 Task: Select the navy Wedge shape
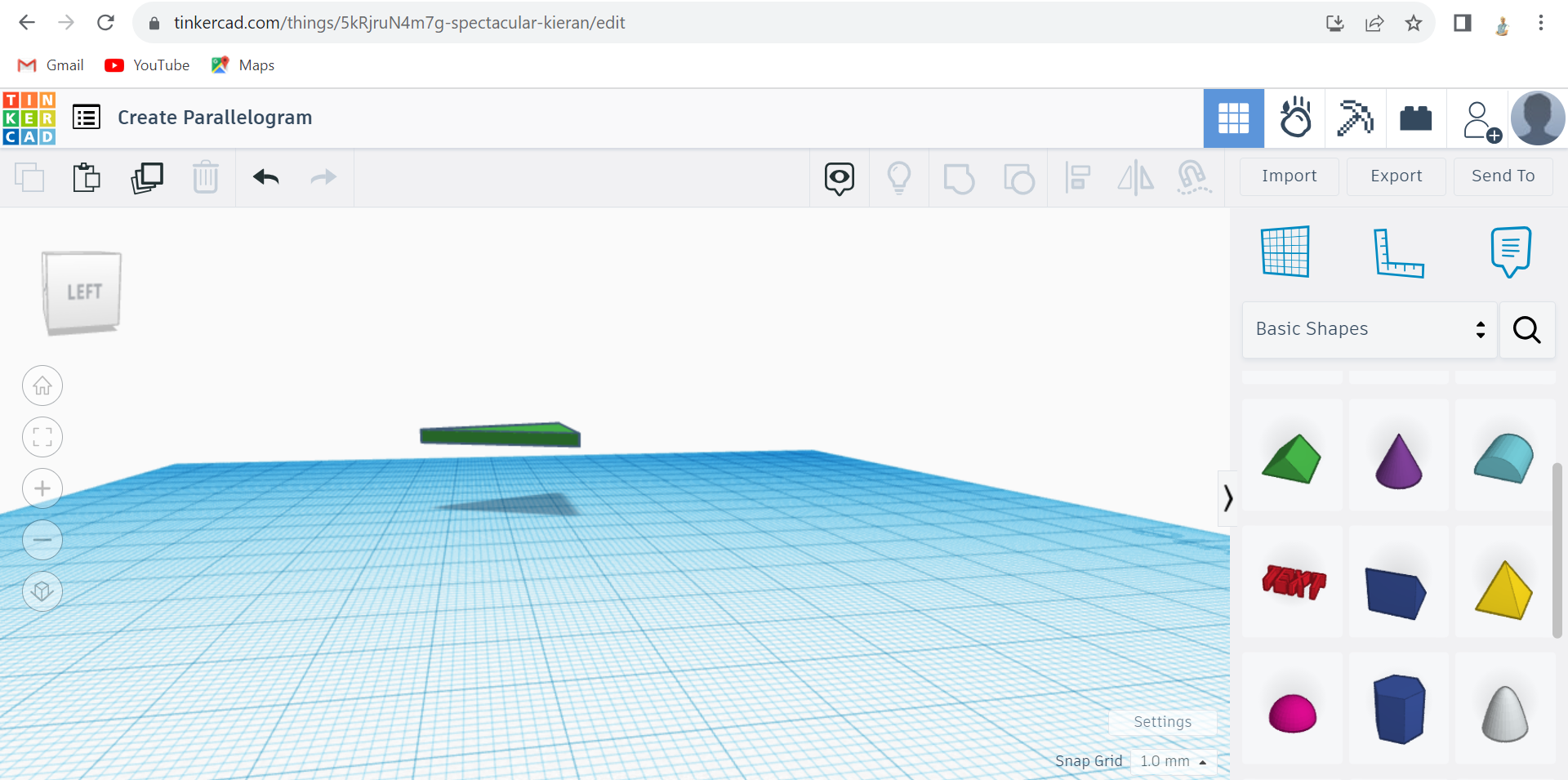click(1399, 582)
